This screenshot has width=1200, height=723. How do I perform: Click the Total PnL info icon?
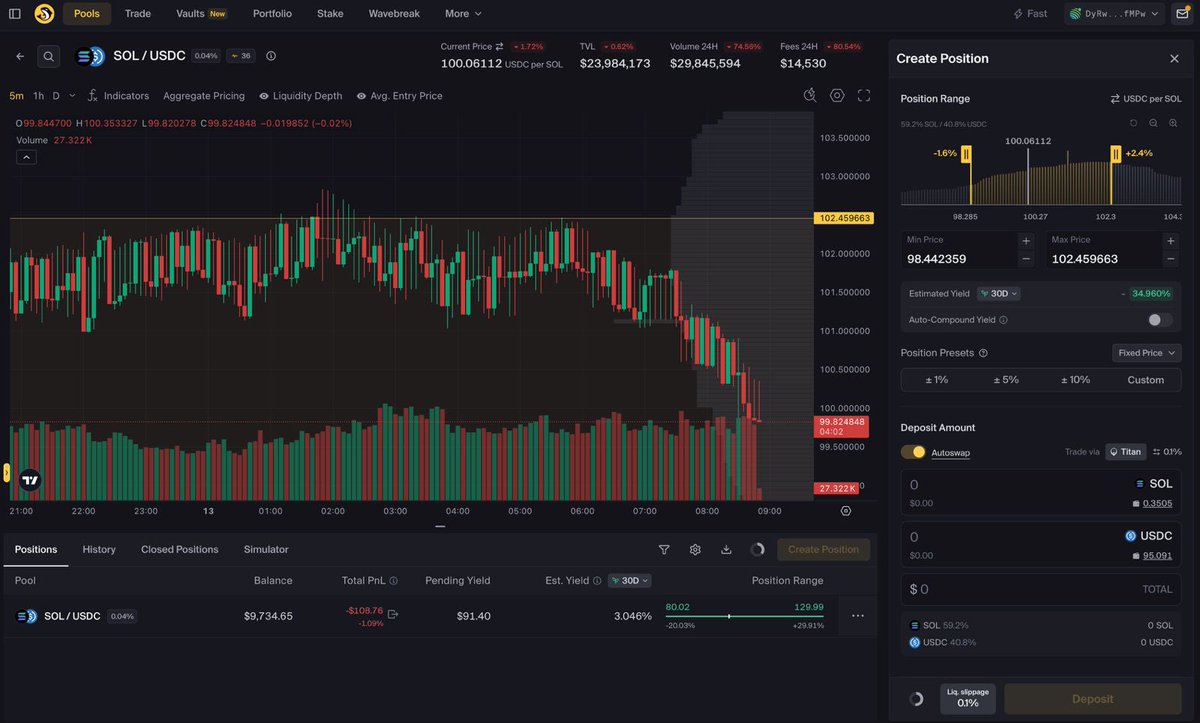(x=393, y=580)
